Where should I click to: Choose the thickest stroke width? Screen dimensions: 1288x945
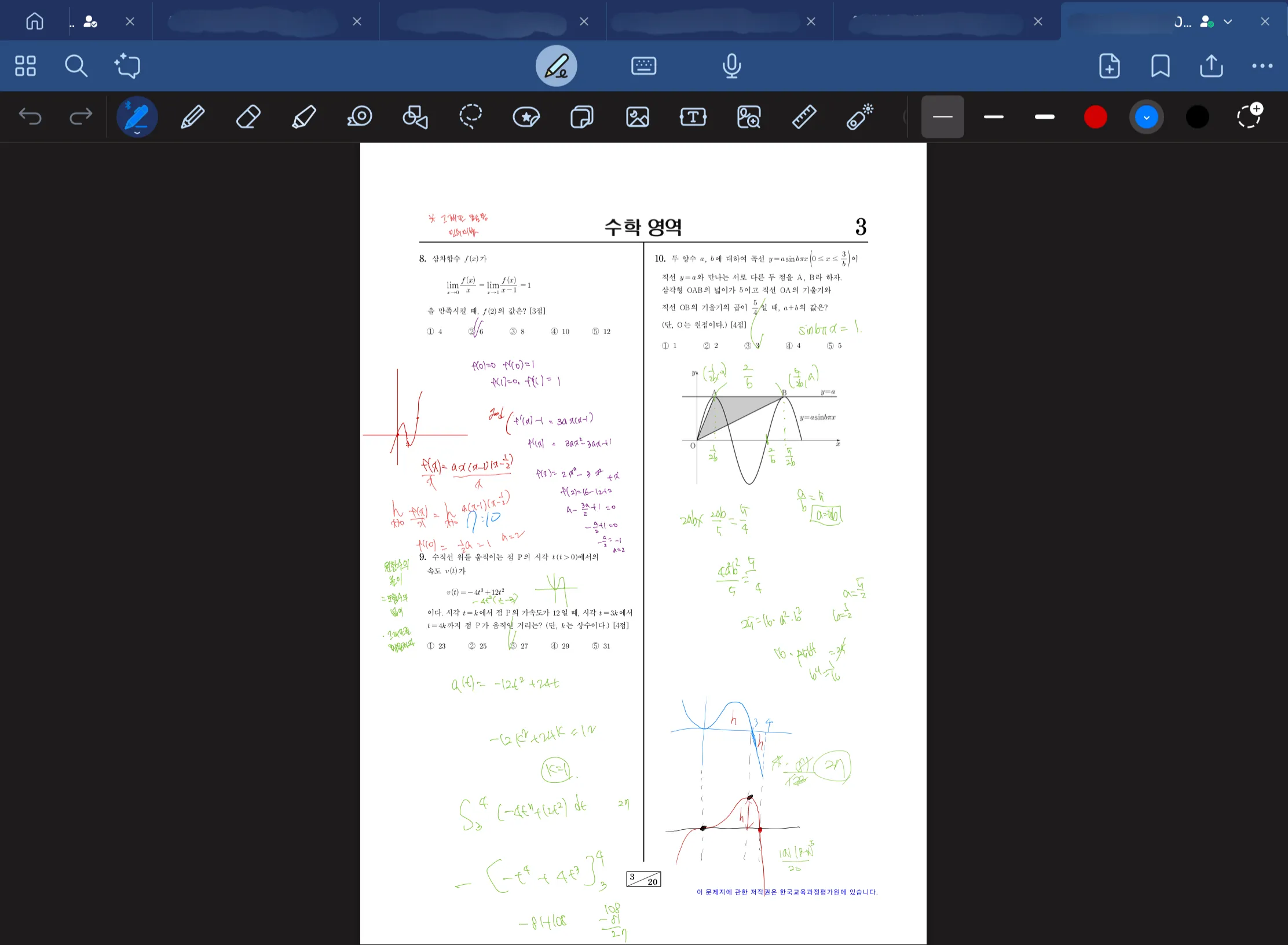click(x=1045, y=117)
